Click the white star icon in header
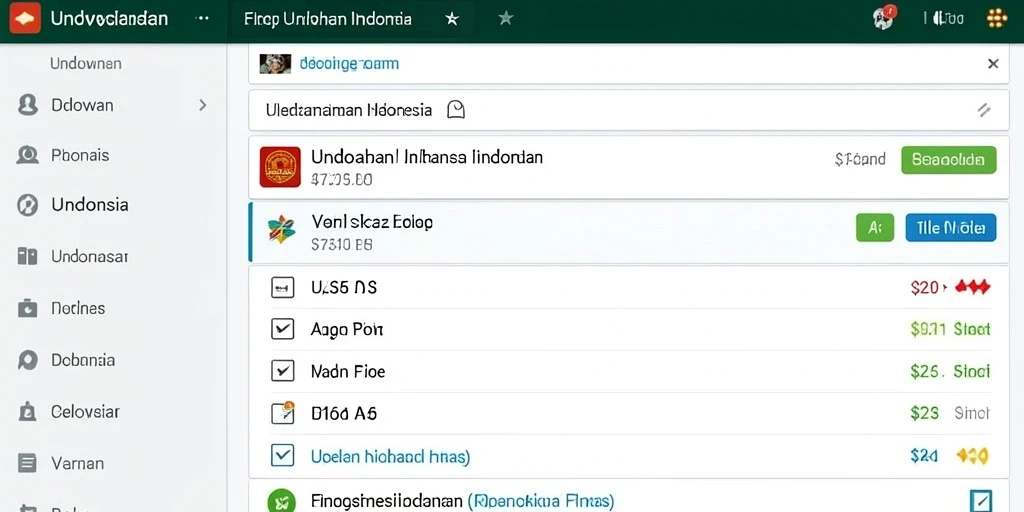This screenshot has width=1024, height=512. click(x=451, y=19)
